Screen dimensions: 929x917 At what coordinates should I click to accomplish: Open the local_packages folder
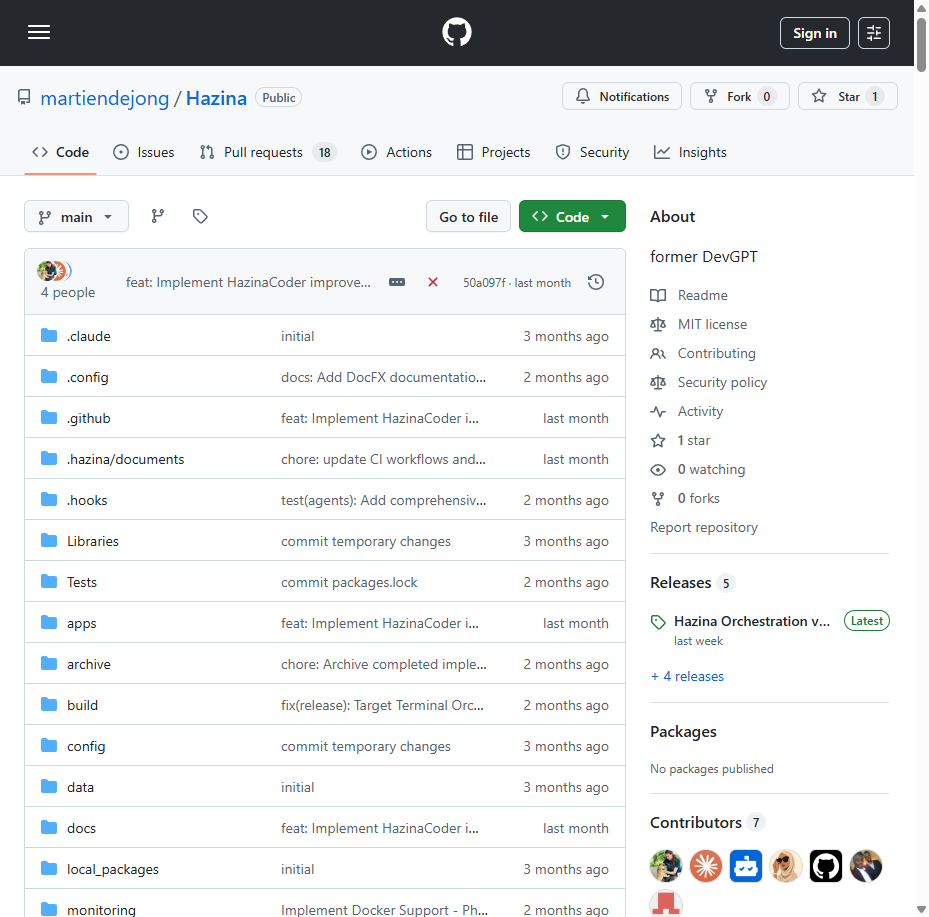point(113,869)
